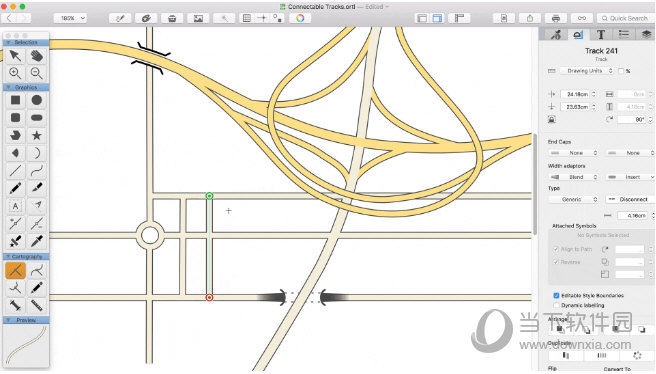Click the grid toolbar icon
The image size is (656, 374).
pos(247,18)
